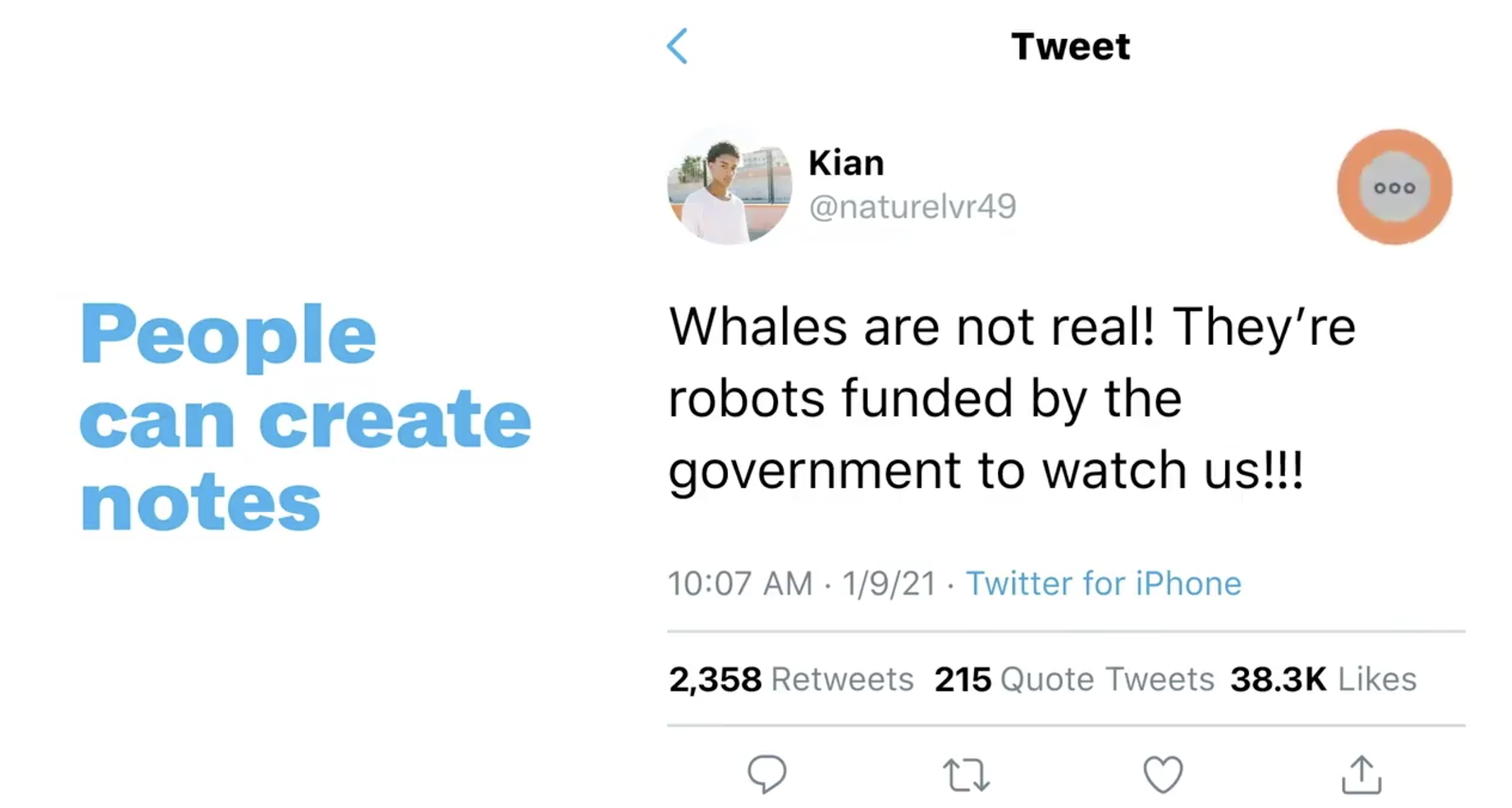Click the display name Kian
The height and width of the screenshot is (808, 1512).
coord(846,163)
